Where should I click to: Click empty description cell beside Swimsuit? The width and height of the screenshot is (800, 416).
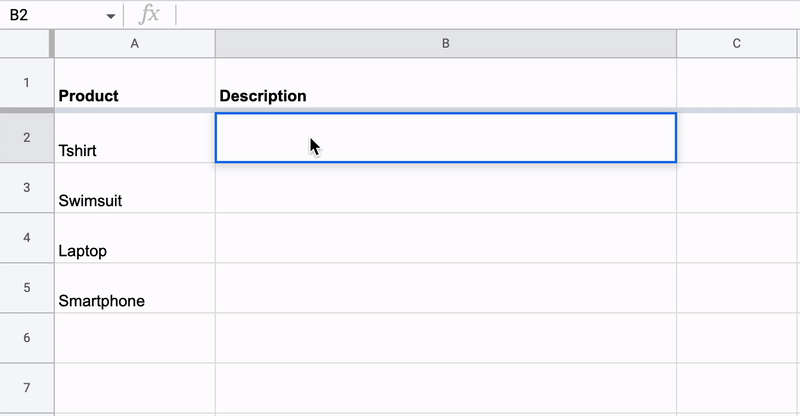tap(446, 188)
